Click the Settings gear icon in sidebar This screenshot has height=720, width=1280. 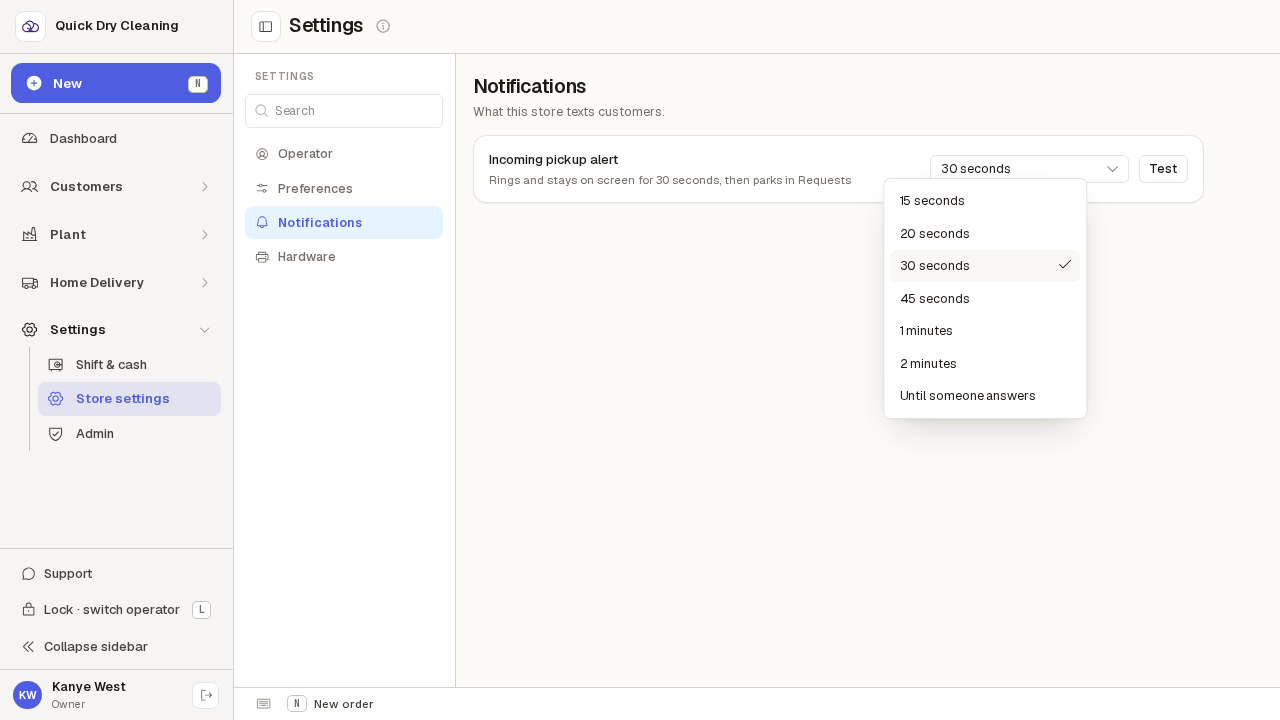30,330
